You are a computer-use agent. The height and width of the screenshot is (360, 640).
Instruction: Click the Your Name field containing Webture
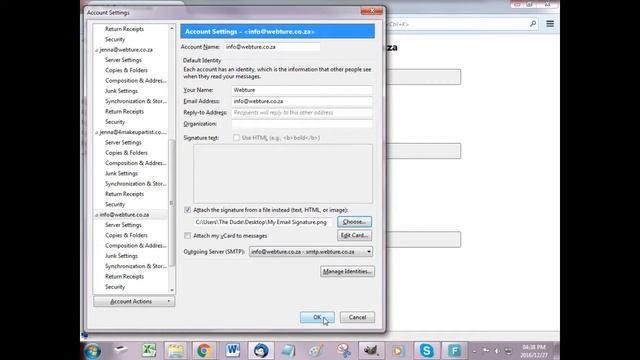(x=302, y=90)
